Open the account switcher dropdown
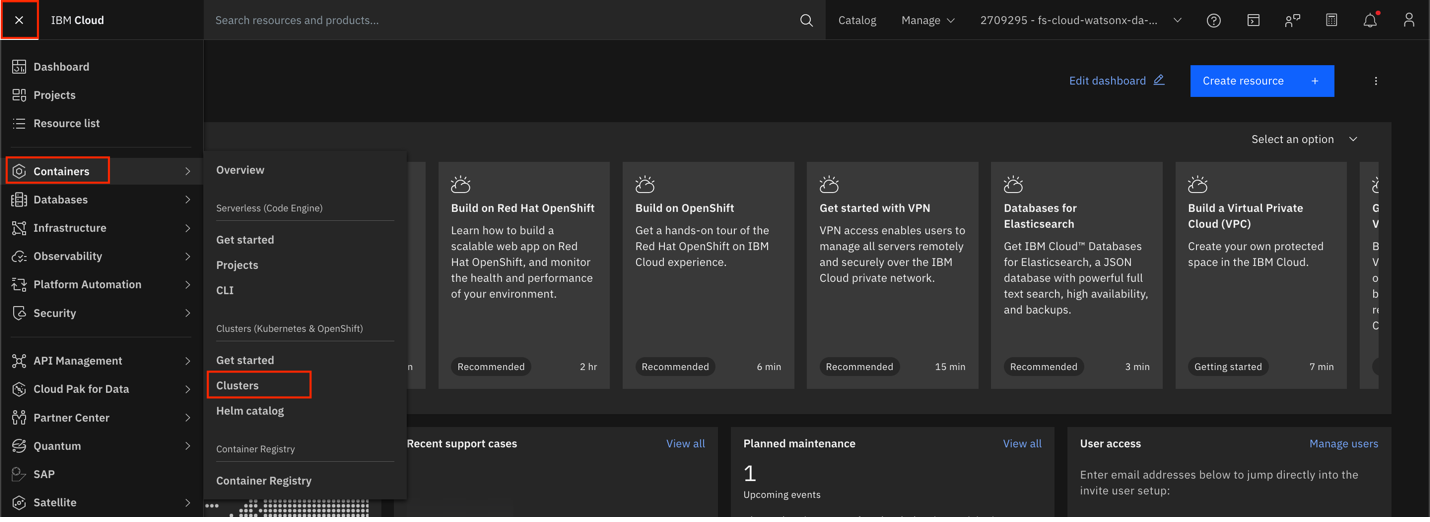This screenshot has width=1430, height=522. coord(1080,20)
